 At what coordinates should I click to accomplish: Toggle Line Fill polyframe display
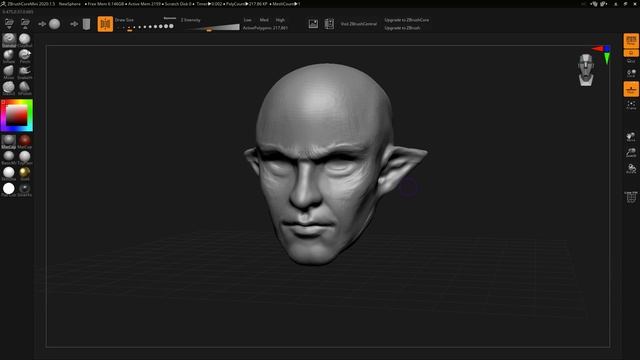(631, 197)
